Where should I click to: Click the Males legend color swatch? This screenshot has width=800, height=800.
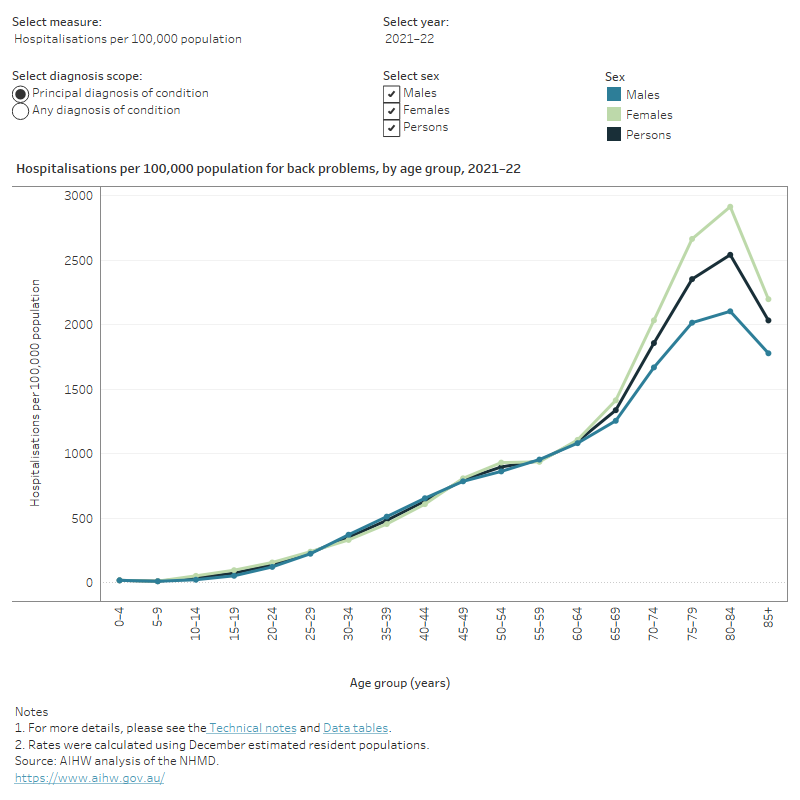click(613, 95)
